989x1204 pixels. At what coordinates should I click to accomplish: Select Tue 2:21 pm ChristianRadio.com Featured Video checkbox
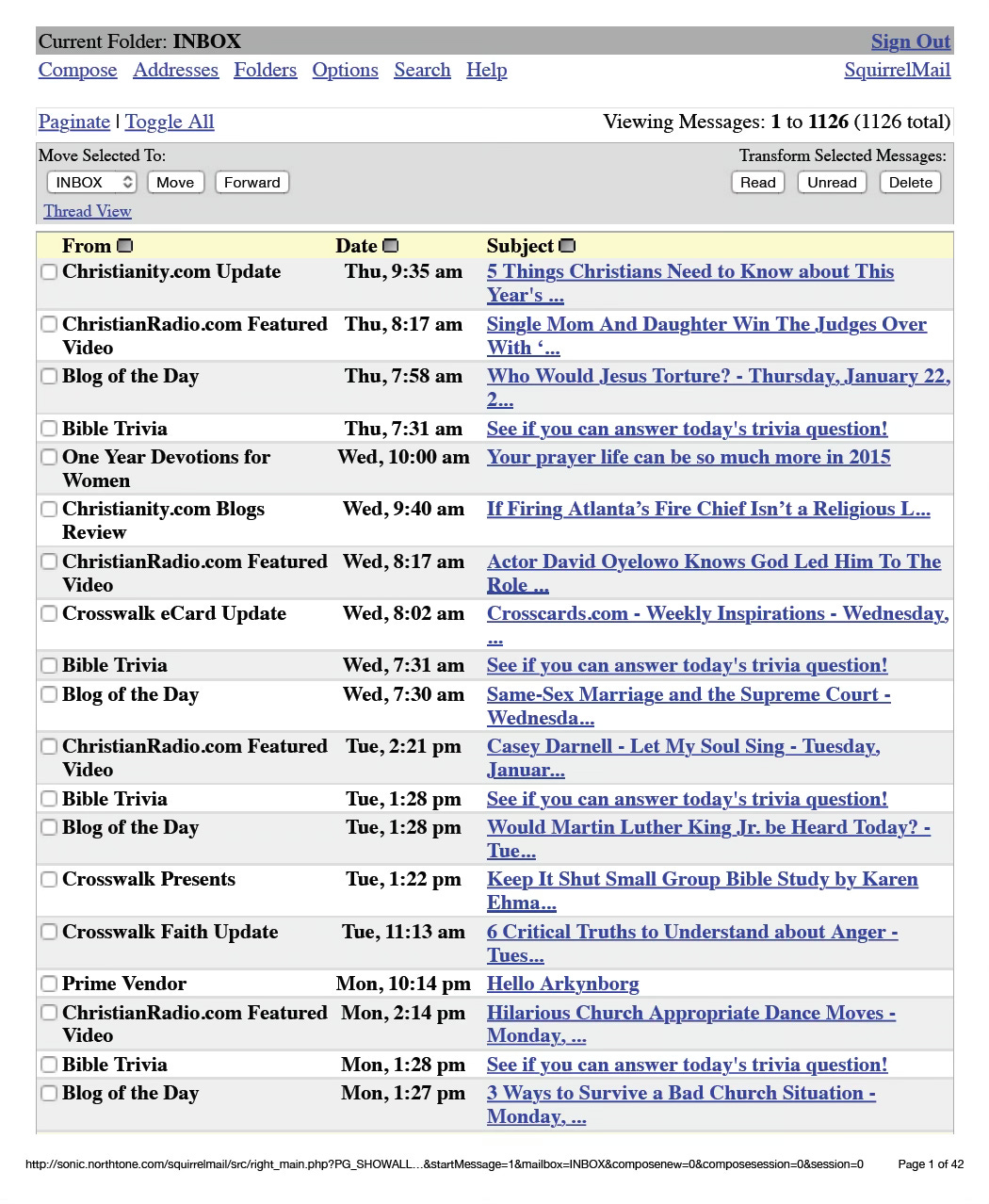pyautogui.click(x=49, y=747)
